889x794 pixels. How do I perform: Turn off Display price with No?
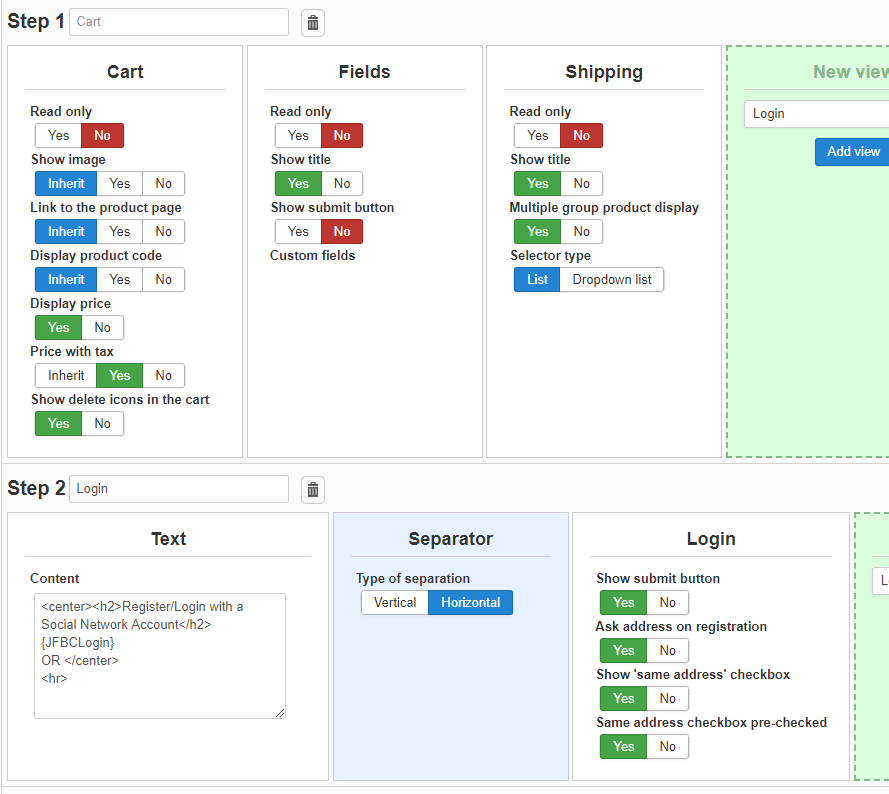pyautogui.click(x=103, y=328)
